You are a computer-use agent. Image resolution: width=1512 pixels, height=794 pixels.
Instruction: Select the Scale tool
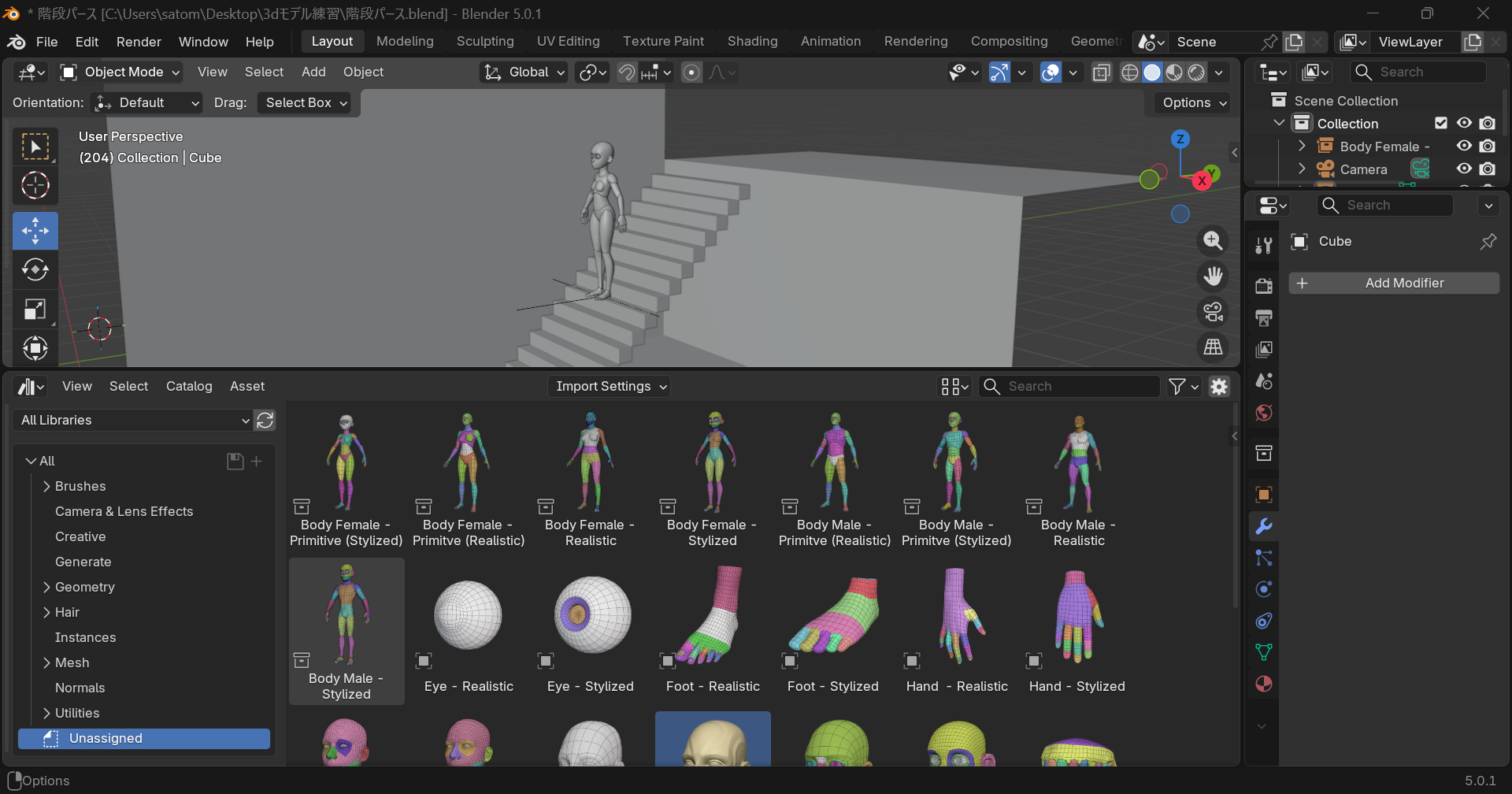tap(35, 309)
